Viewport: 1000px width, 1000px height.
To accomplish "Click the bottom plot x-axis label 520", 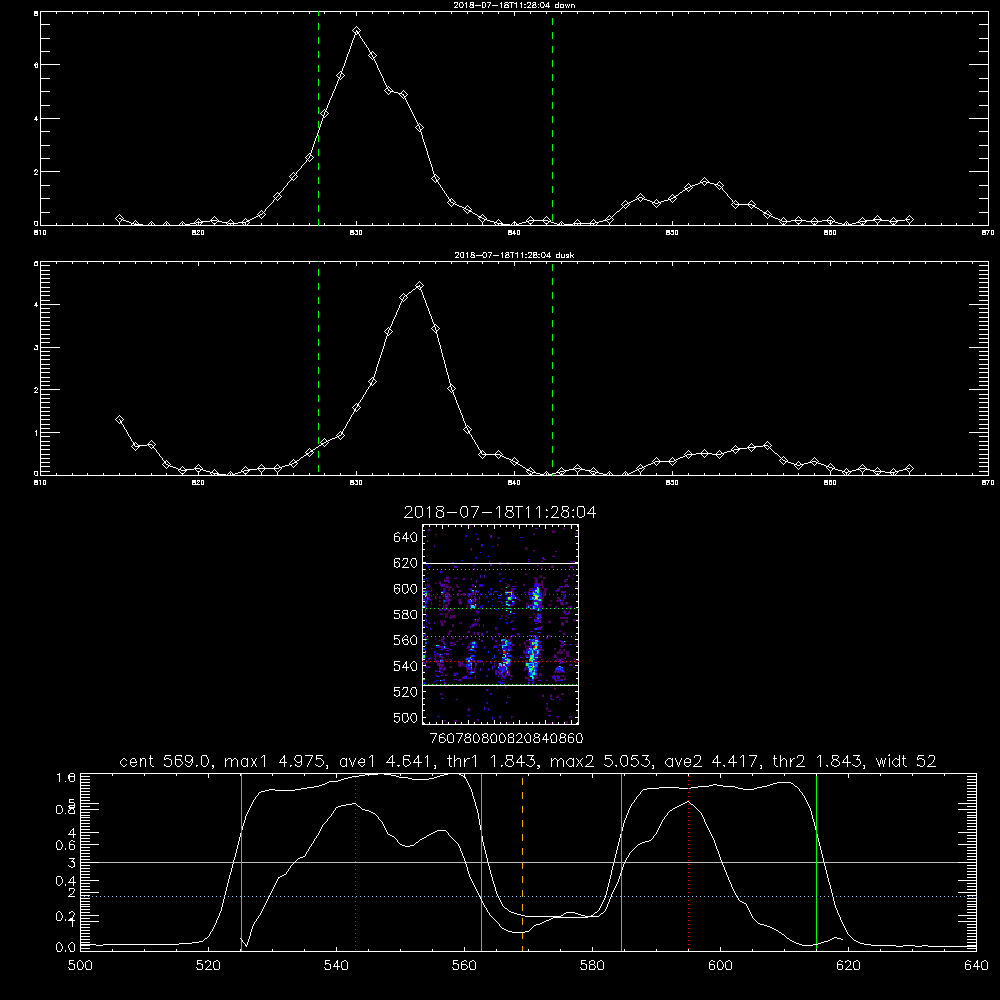I will click(x=208, y=966).
